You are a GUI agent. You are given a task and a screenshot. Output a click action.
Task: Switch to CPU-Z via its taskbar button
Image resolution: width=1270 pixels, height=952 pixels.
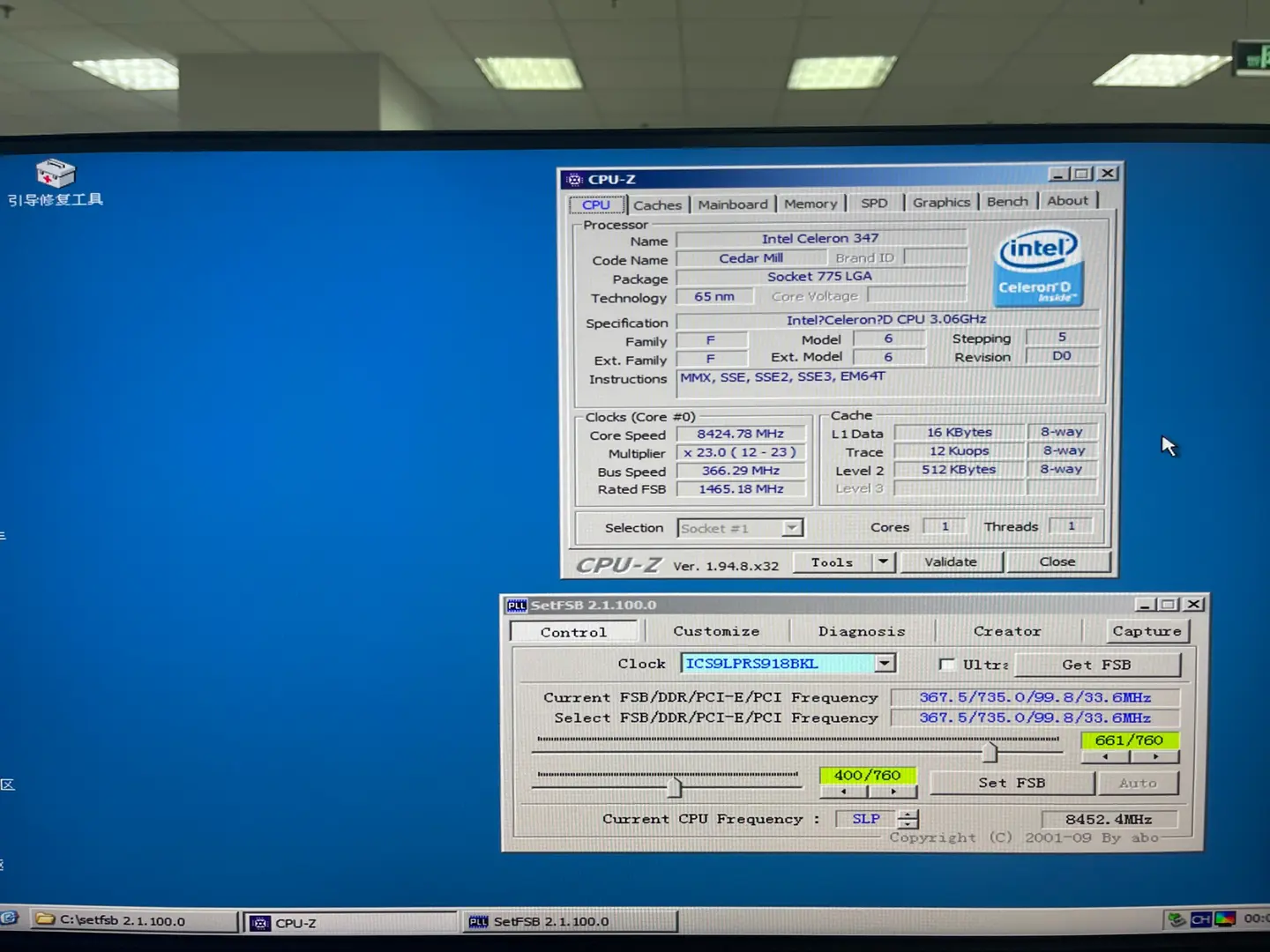point(351,923)
